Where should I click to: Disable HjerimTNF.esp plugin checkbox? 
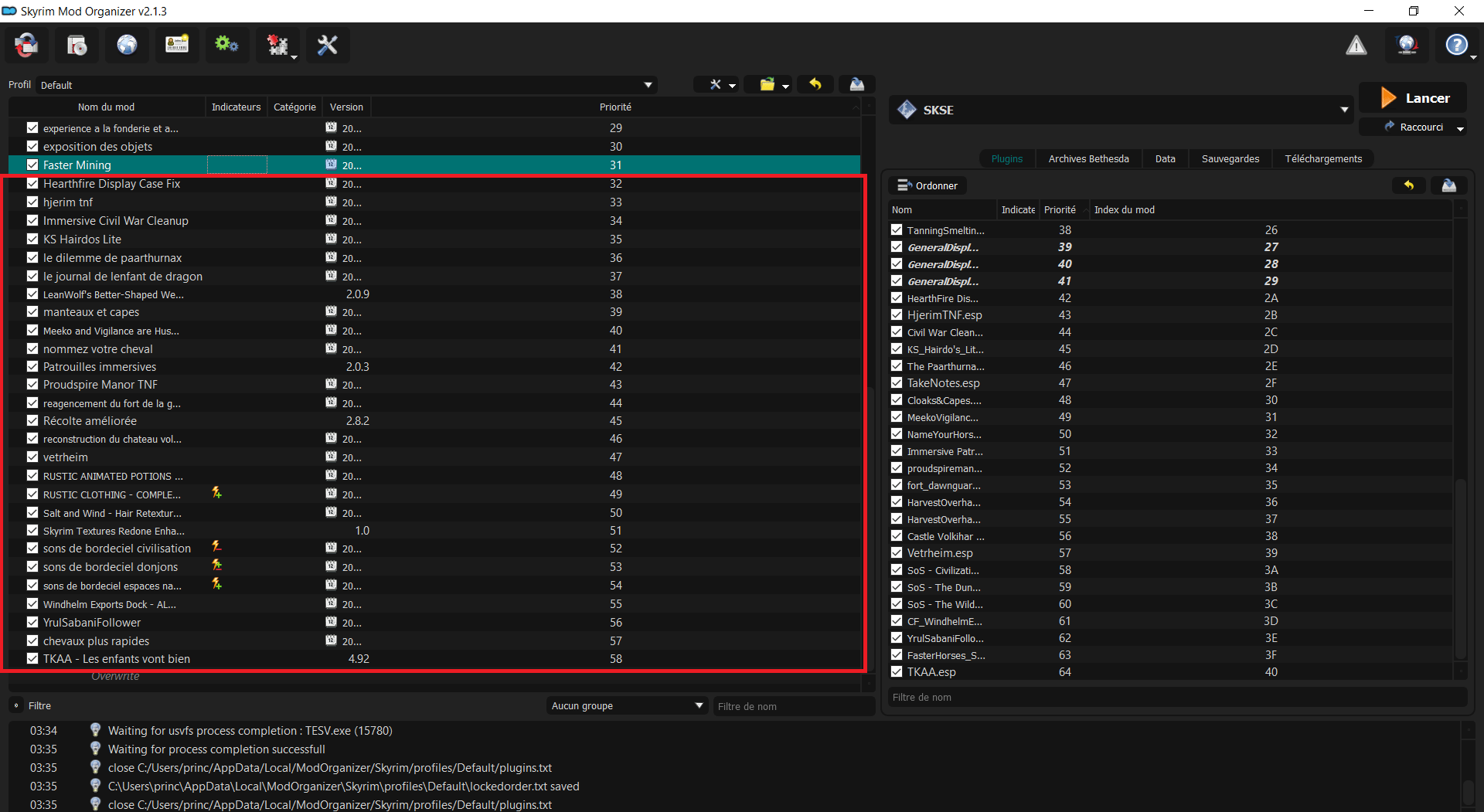(897, 314)
